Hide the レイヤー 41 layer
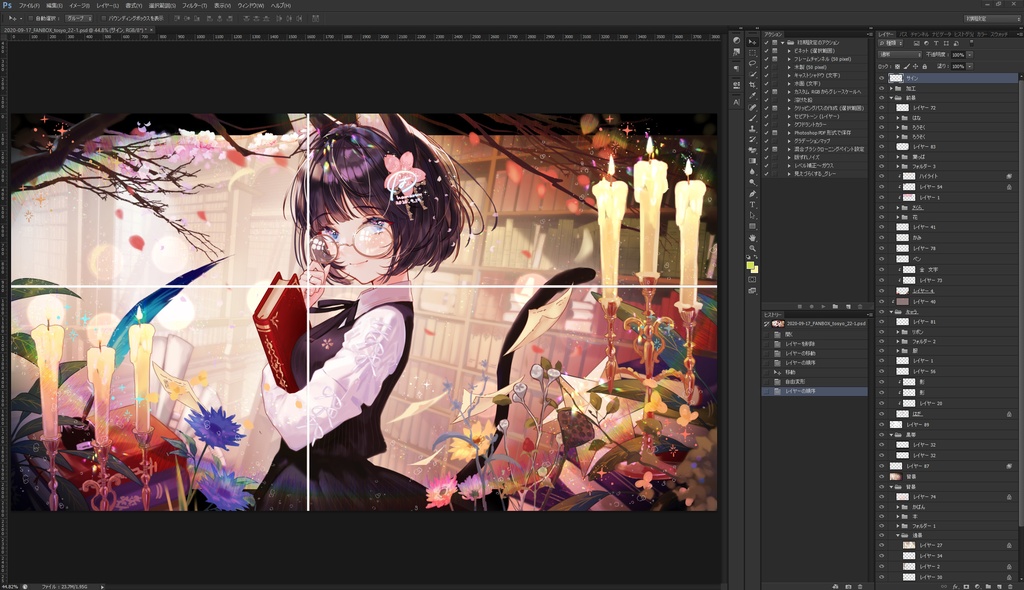This screenshot has width=1024, height=590. pos(882,227)
